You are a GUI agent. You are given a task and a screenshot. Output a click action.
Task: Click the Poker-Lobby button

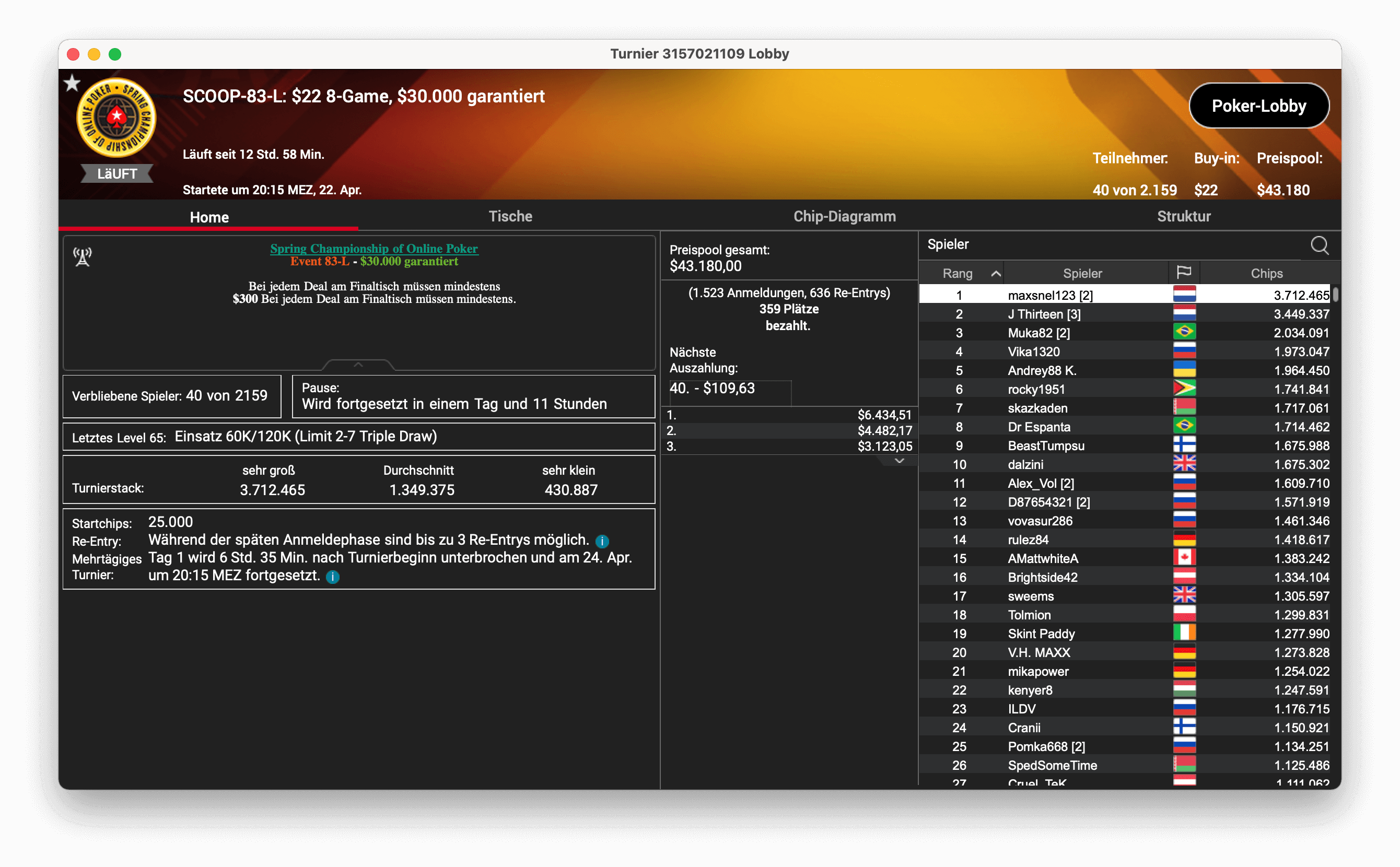1258,106
